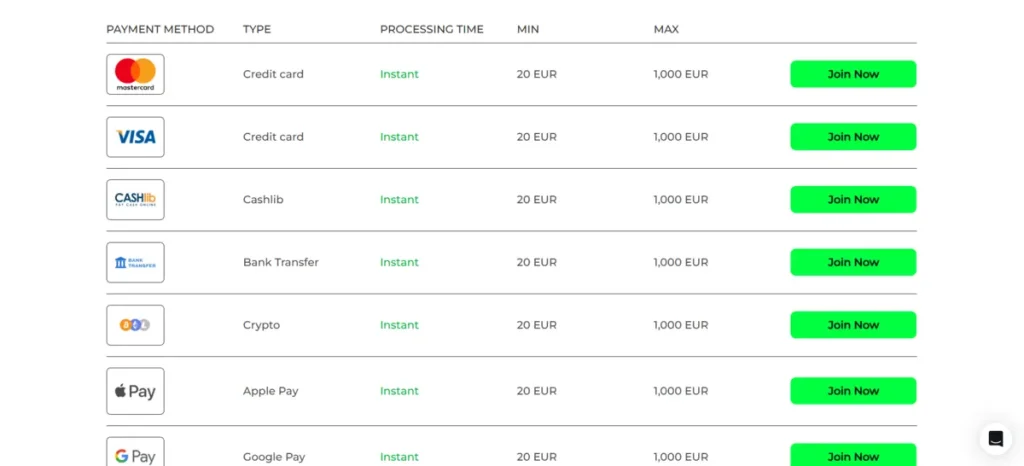The height and width of the screenshot is (466, 1024).
Task: Click the Google Pay logo
Action: pos(135,455)
